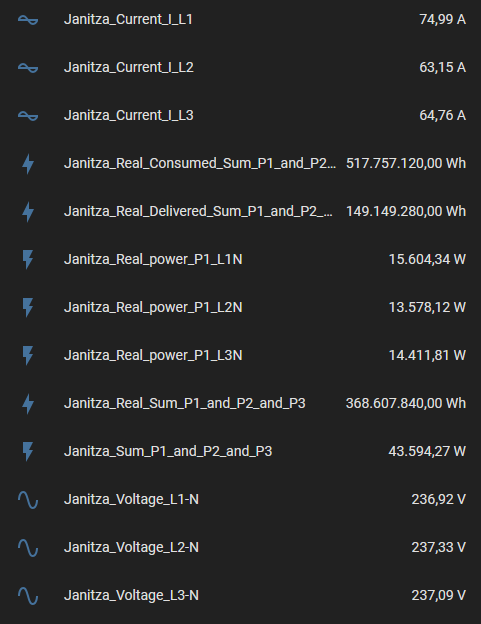Viewport: 481px width, 624px height.
Task: Click the current icon beside Janitza_Current_I_L2
Action: [x=28, y=68]
